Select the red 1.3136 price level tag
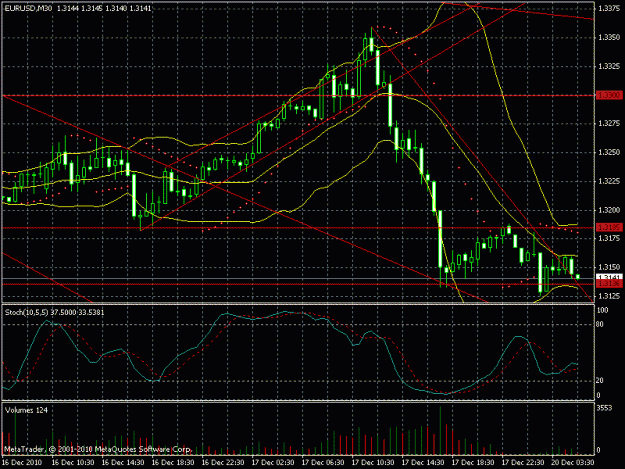The width and height of the screenshot is (625, 469). (x=609, y=283)
